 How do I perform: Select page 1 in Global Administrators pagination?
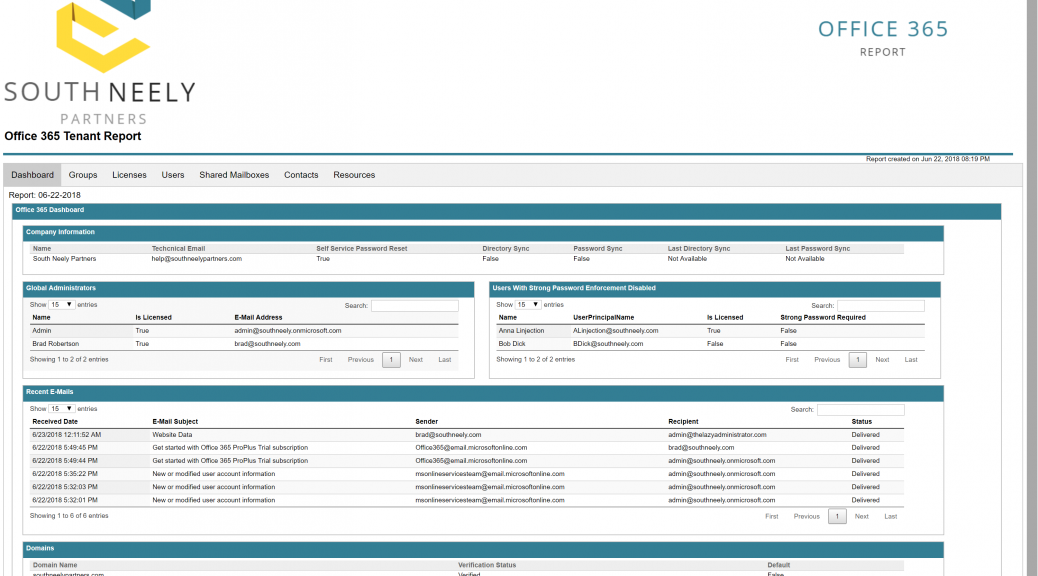[391, 360]
